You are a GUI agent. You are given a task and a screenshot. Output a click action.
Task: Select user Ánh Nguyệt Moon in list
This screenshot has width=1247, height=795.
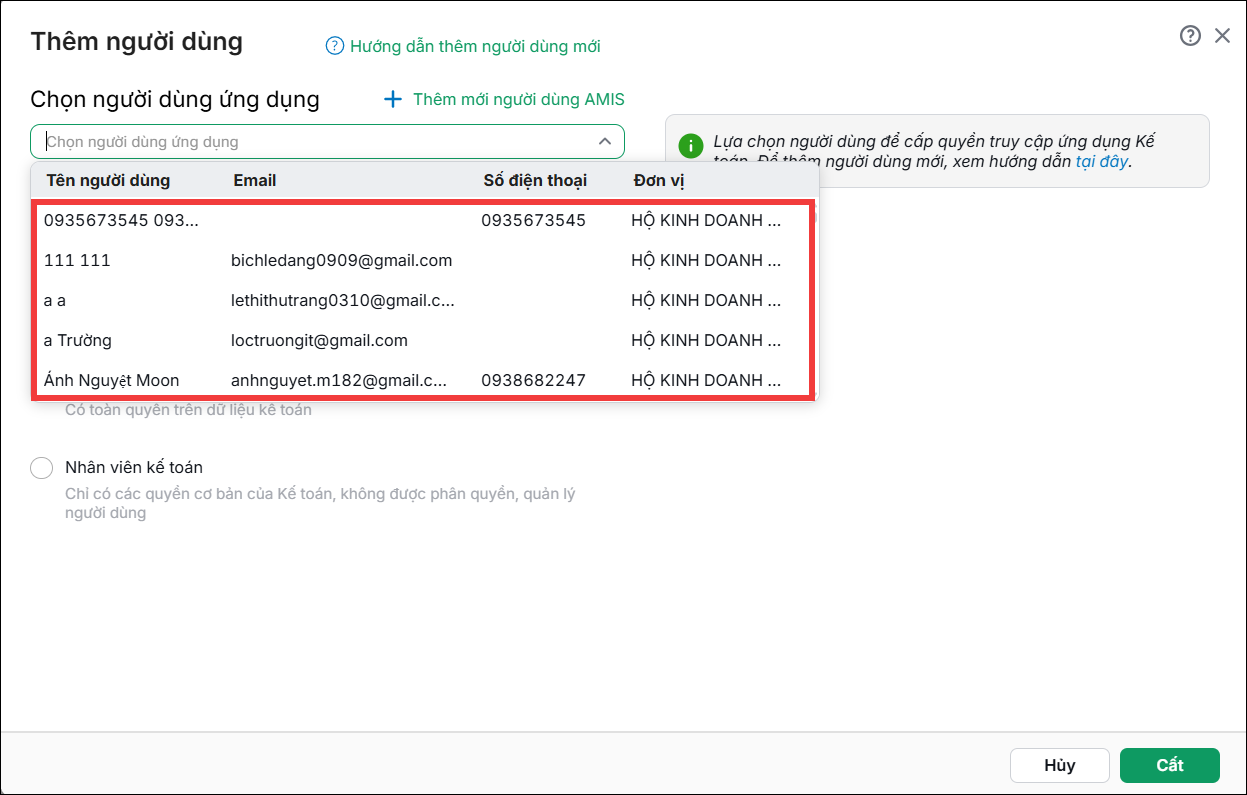[424, 380]
